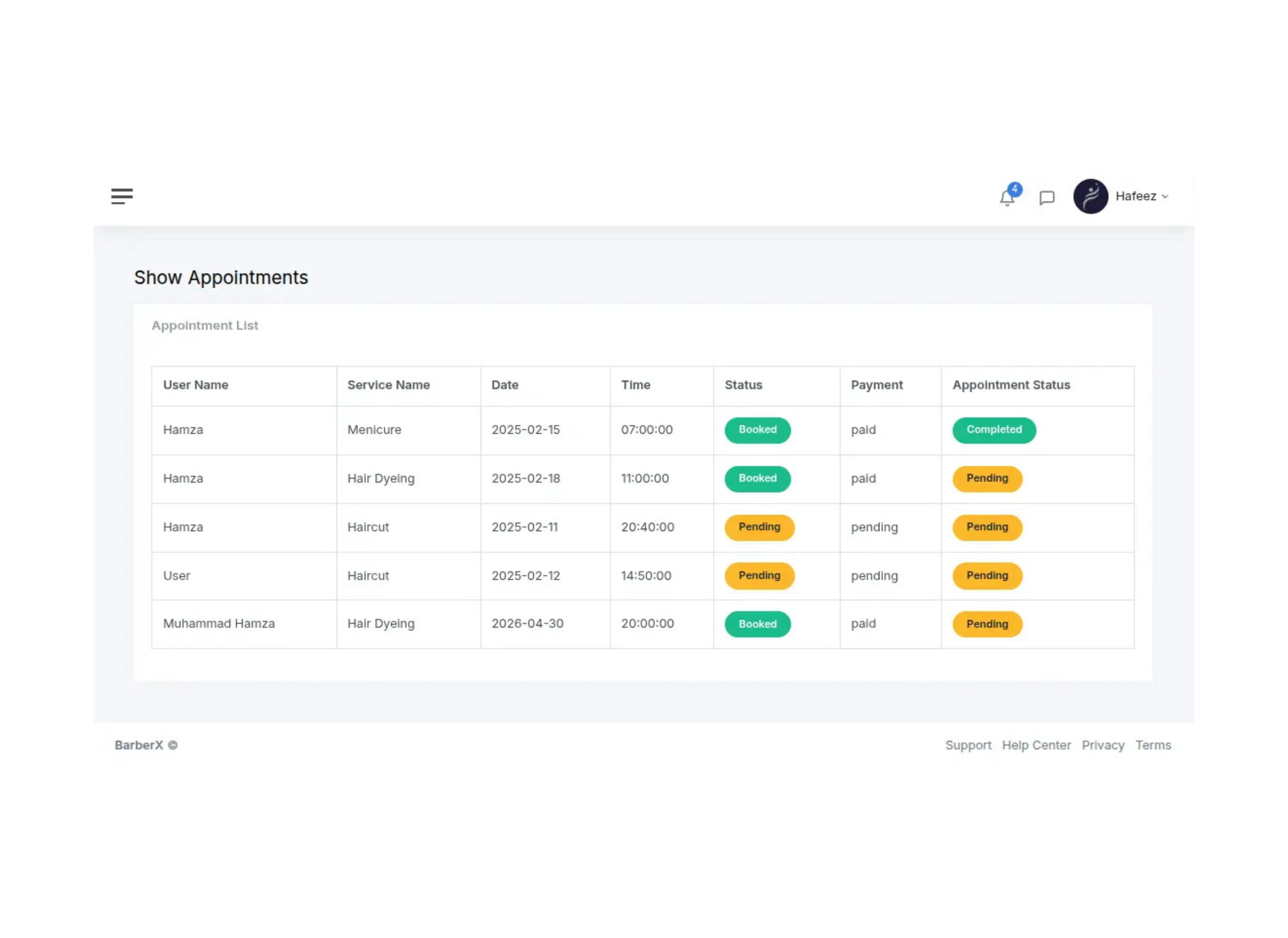This screenshot has height=938, width=1288.
Task: Click the Appointment List card title
Action: [x=205, y=326]
